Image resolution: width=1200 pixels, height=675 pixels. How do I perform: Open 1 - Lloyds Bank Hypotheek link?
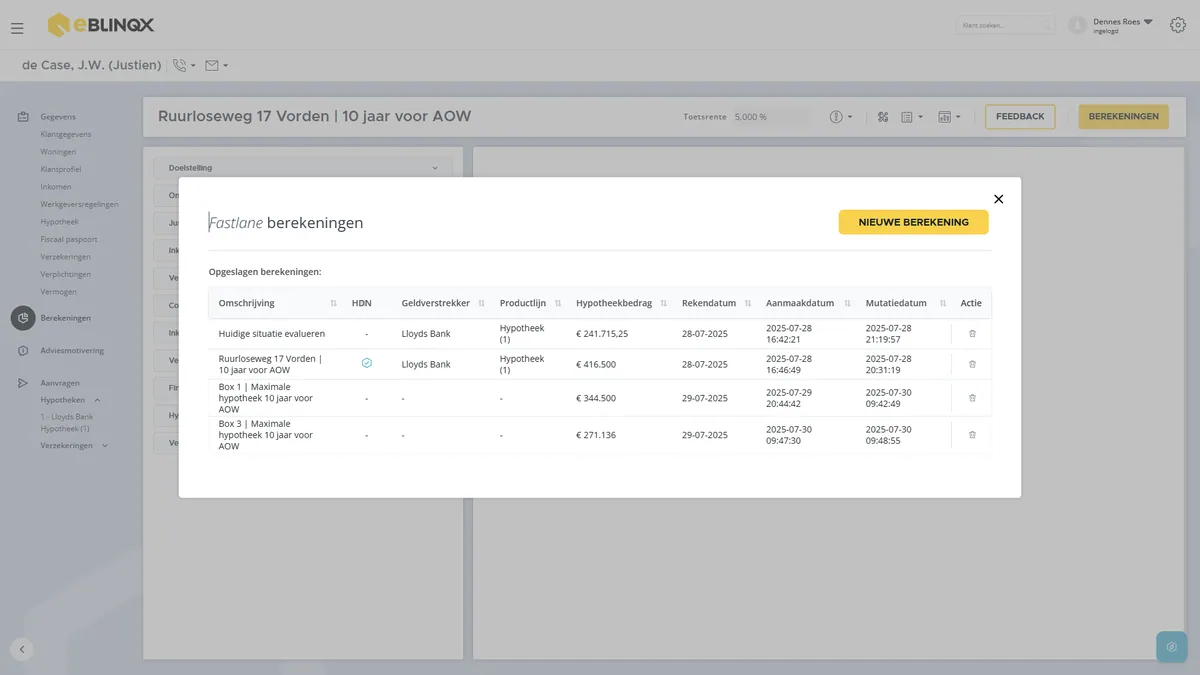[x=67, y=422]
